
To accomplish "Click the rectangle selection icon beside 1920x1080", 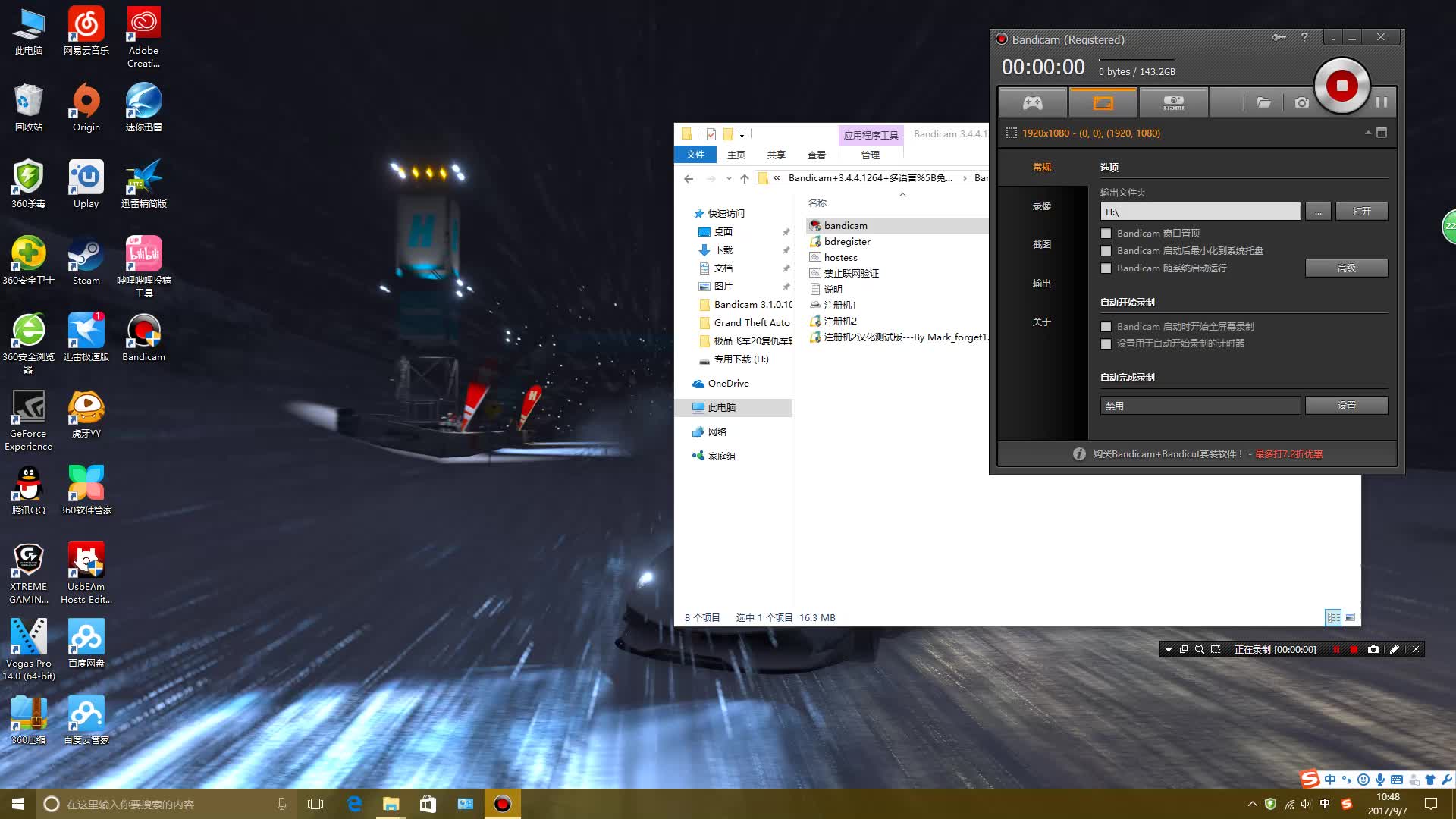I will (1011, 133).
